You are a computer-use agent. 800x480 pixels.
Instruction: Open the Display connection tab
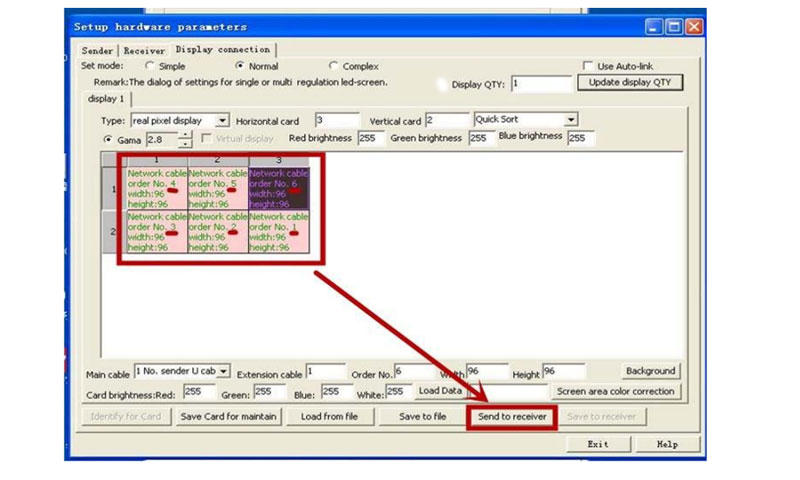tap(222, 49)
